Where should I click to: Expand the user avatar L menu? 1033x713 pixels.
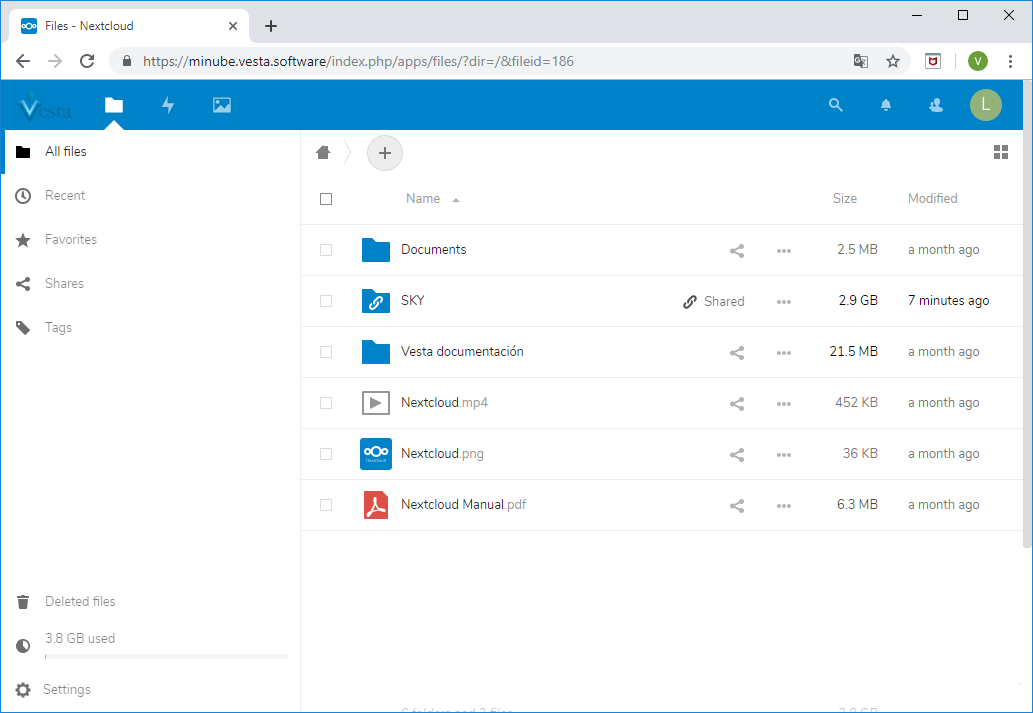pos(985,105)
